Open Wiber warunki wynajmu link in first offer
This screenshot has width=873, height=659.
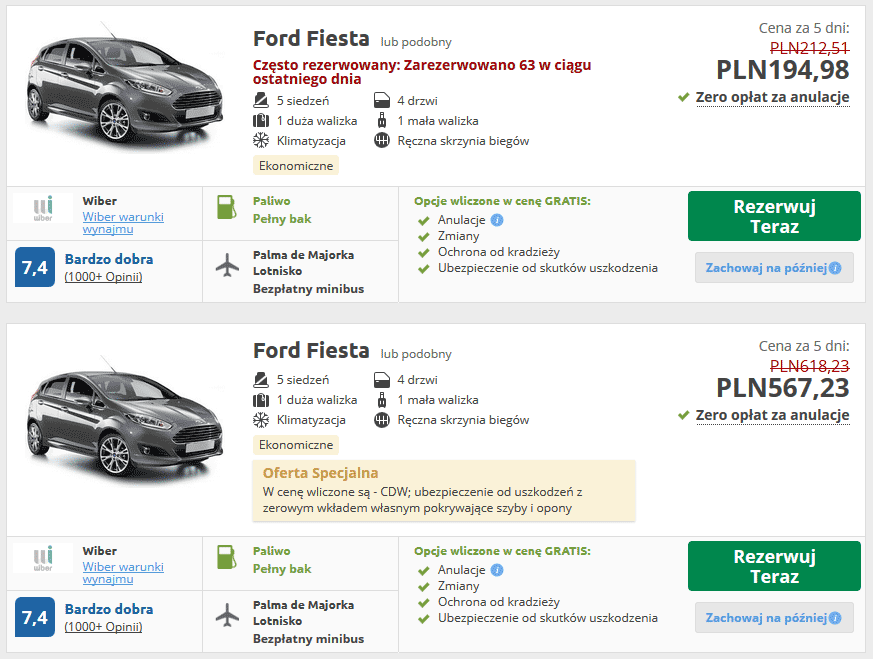pyautogui.click(x=123, y=223)
